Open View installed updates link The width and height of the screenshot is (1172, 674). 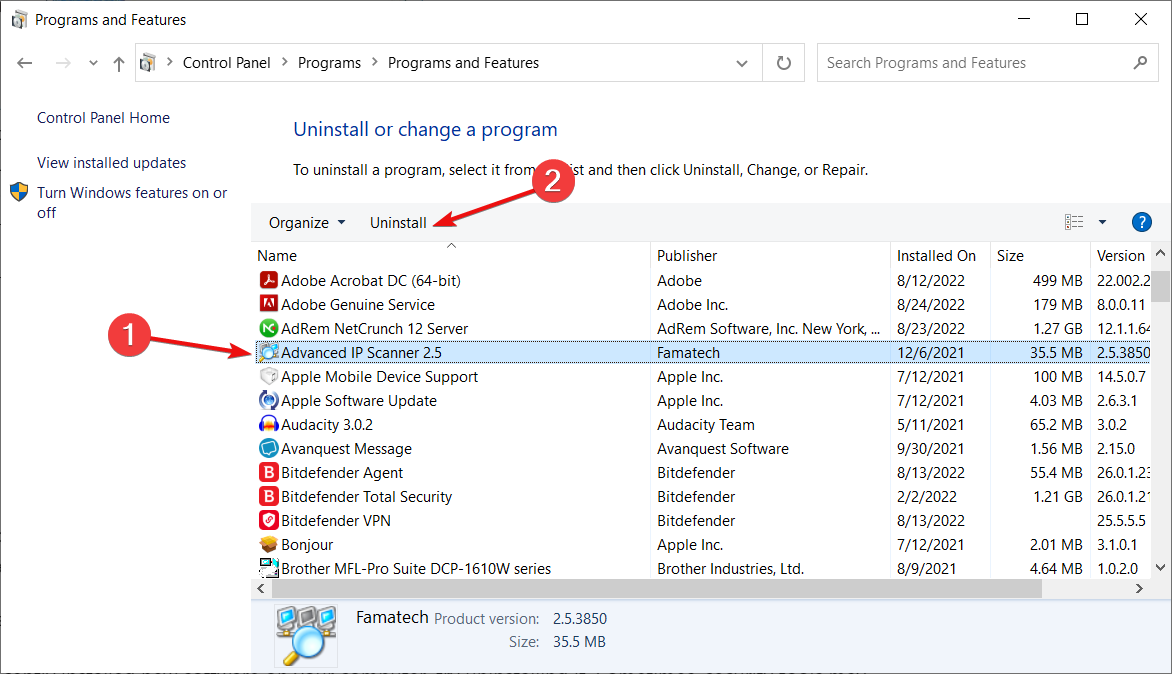tap(111, 162)
